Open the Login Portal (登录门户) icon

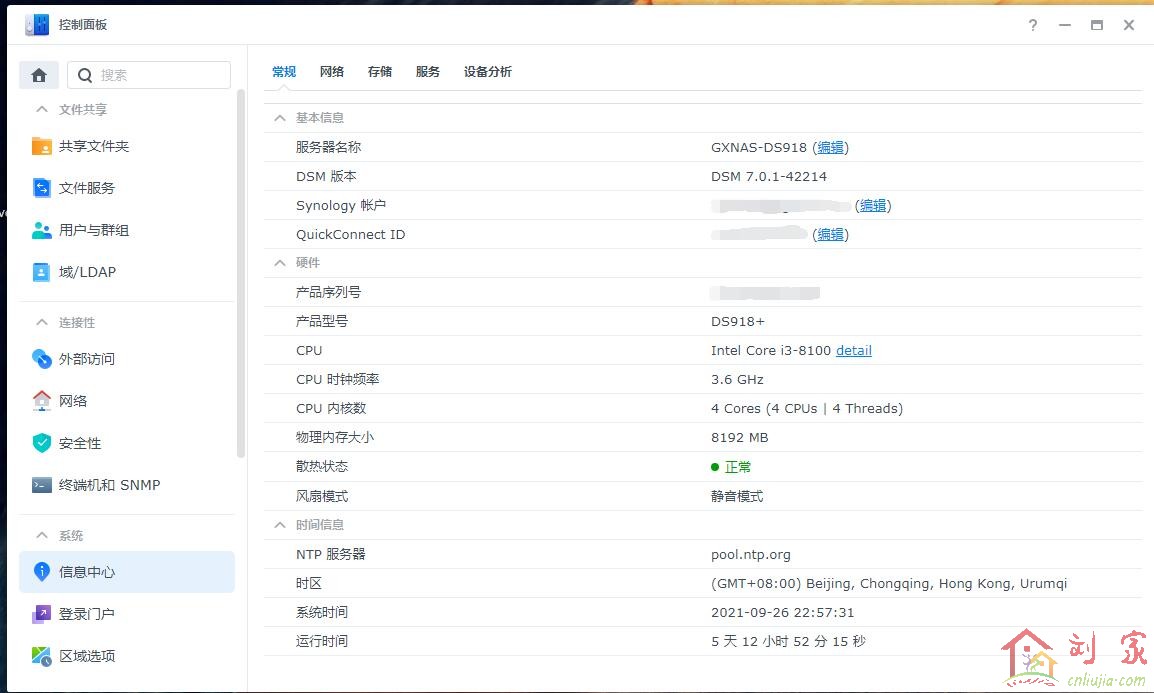pos(41,614)
